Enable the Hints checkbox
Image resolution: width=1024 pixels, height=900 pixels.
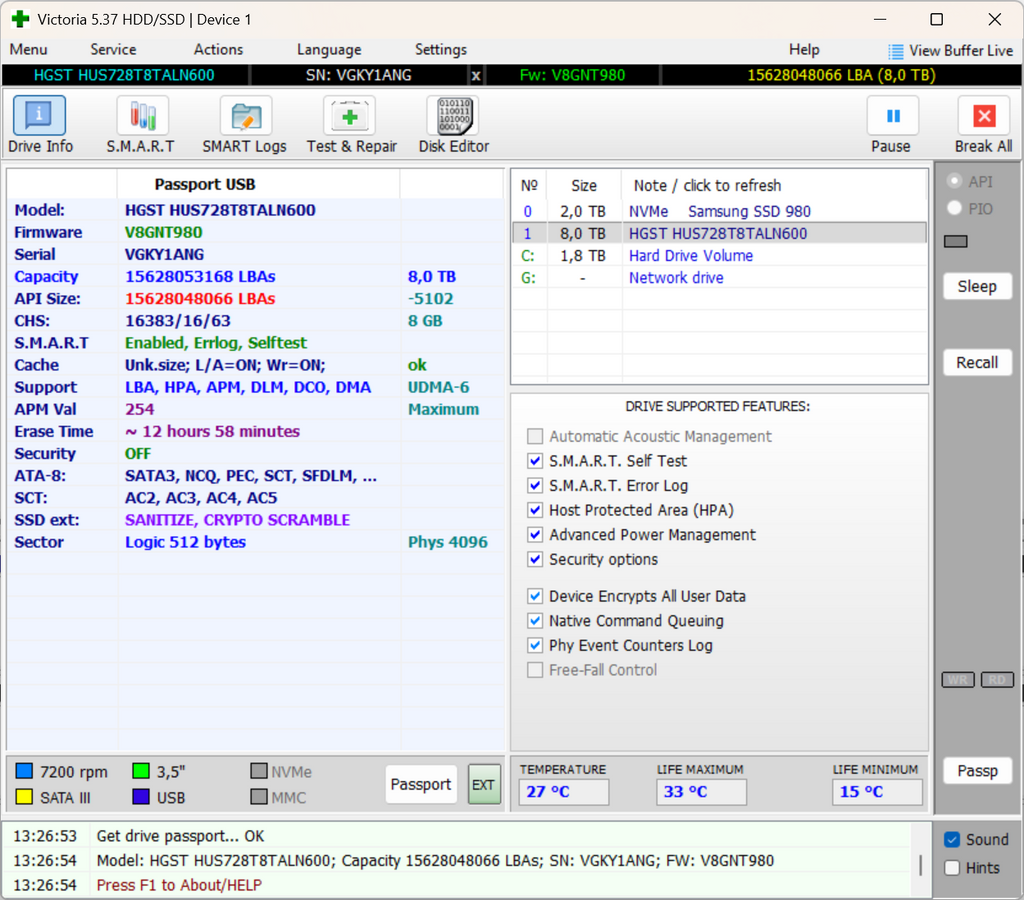click(x=952, y=868)
